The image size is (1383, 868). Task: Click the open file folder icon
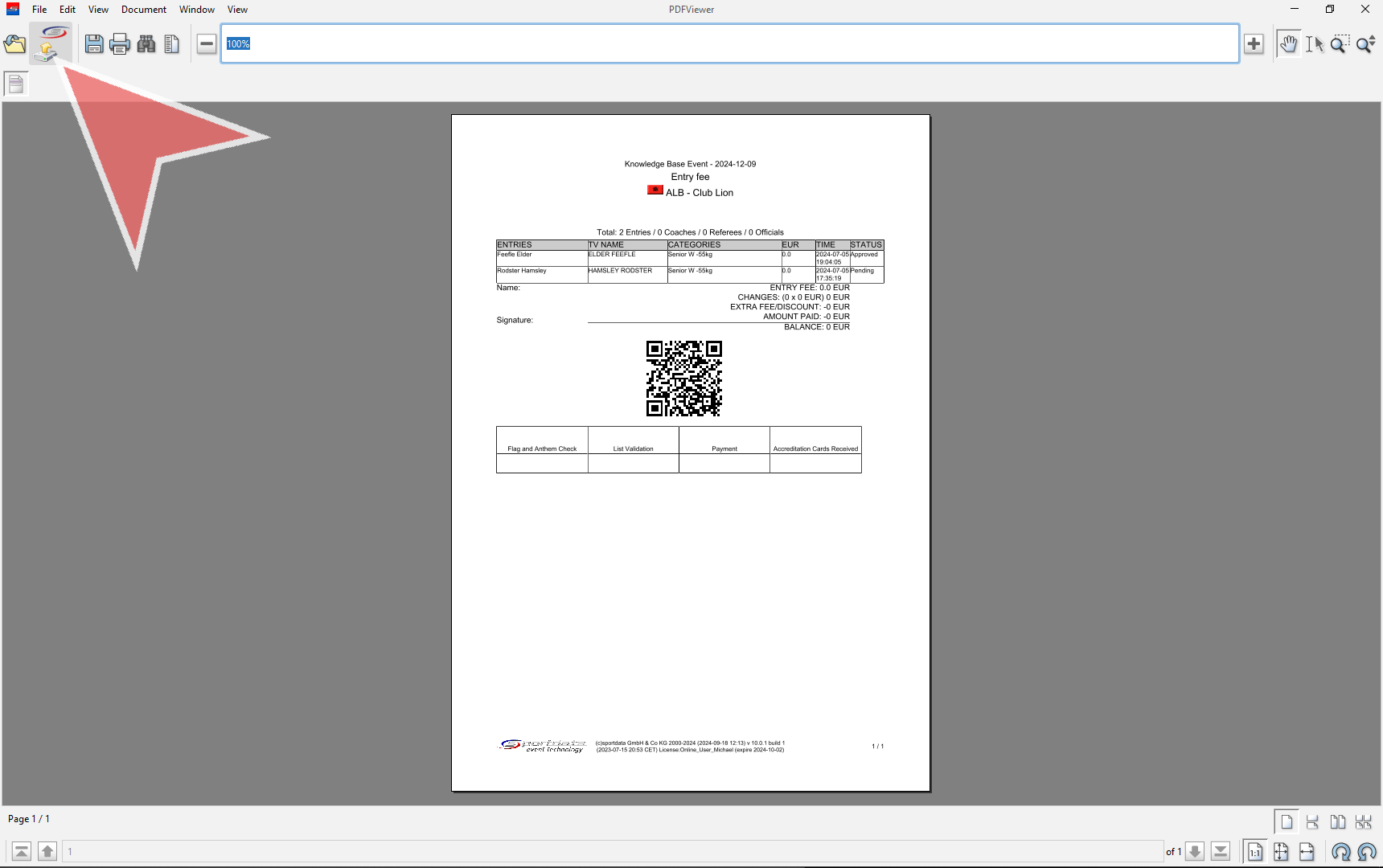[x=14, y=44]
